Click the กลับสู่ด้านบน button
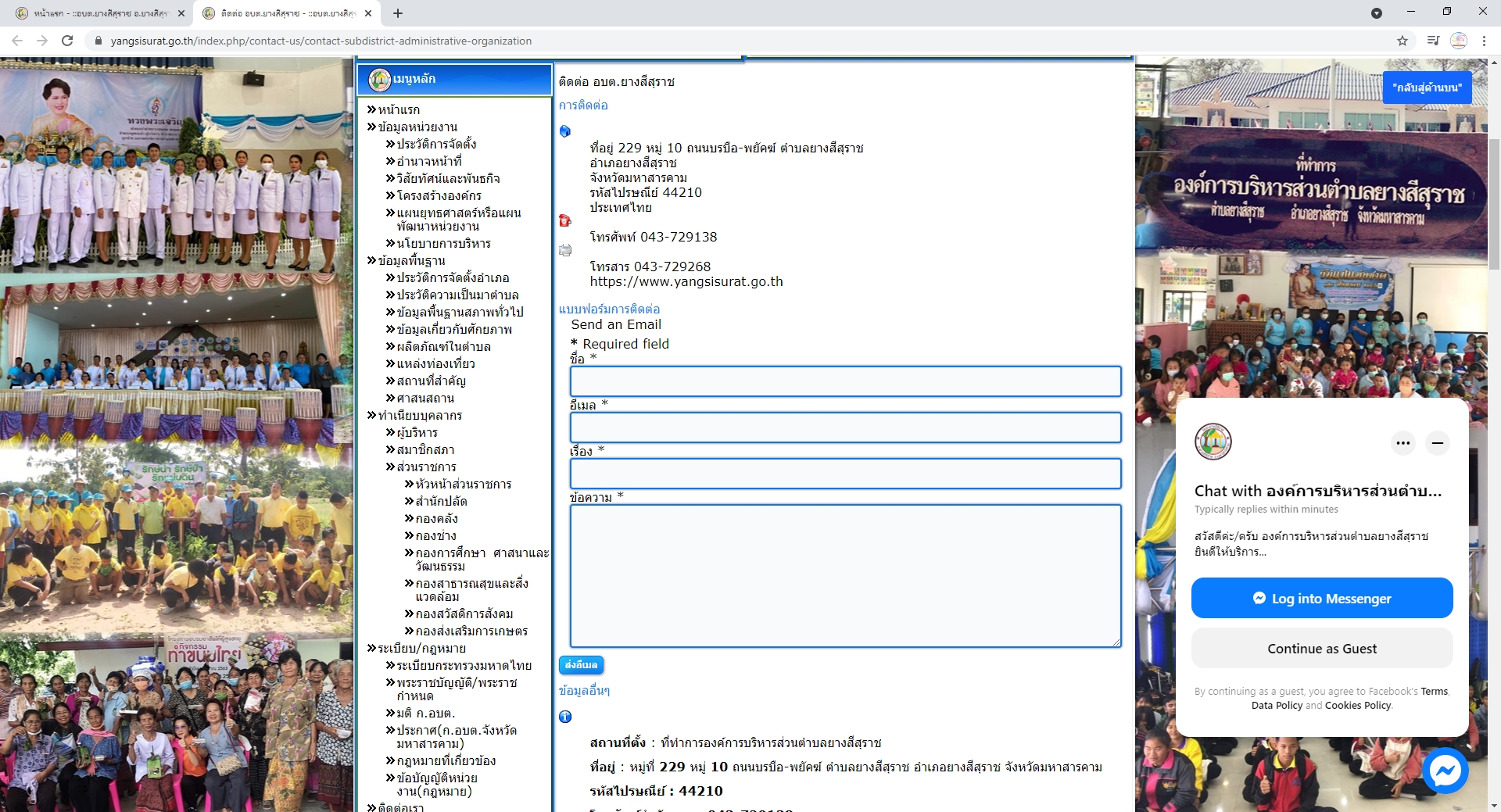 (1427, 88)
